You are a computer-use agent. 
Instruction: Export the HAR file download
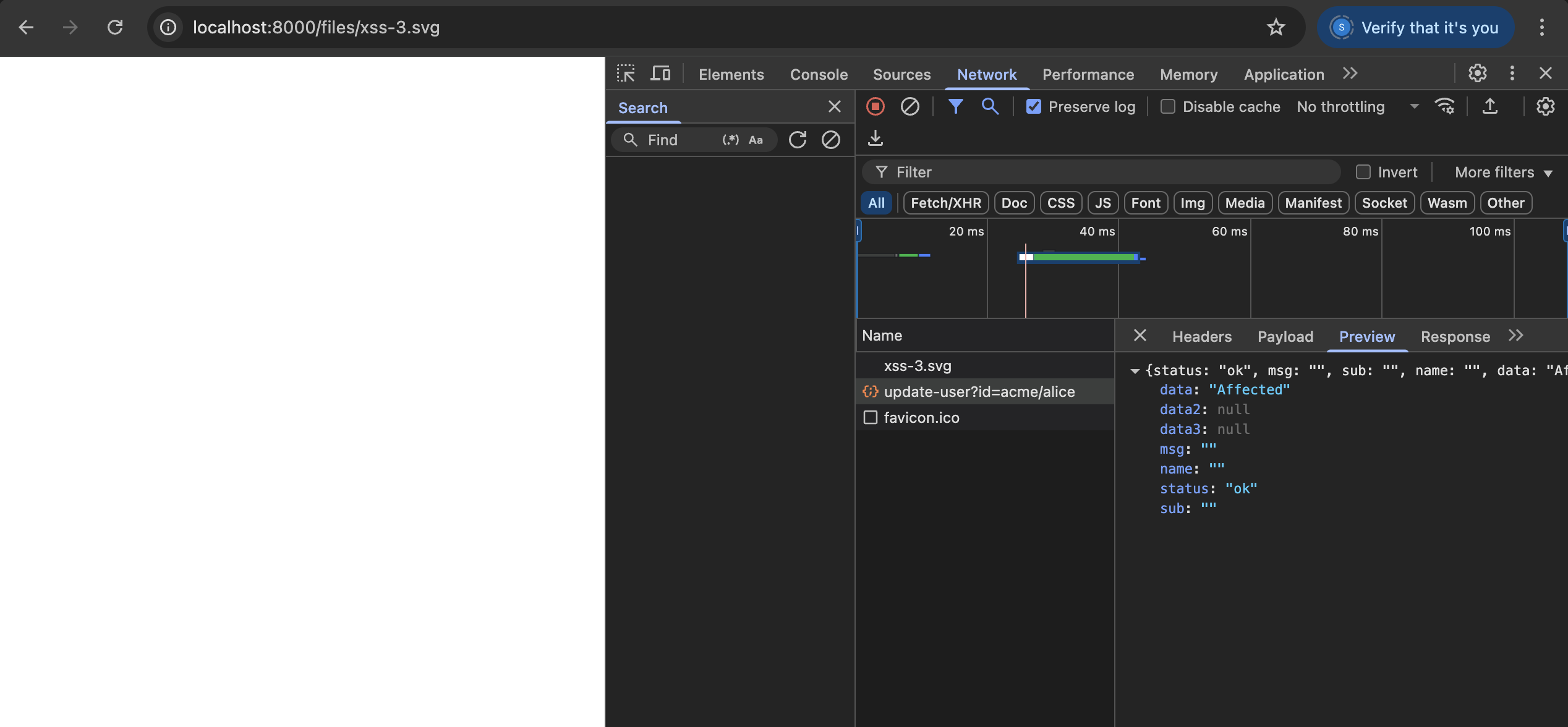1489,106
